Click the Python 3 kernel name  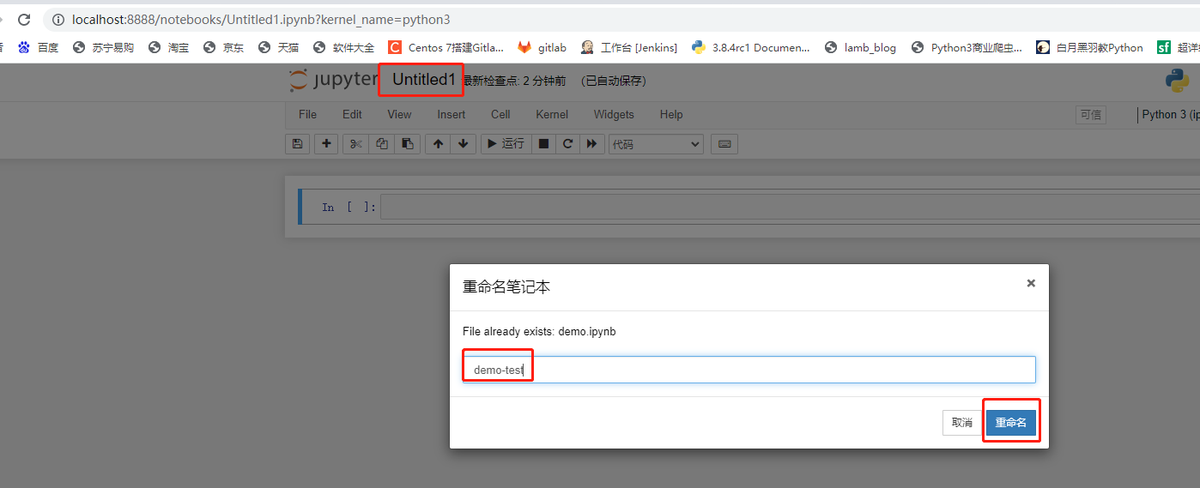coord(1170,114)
